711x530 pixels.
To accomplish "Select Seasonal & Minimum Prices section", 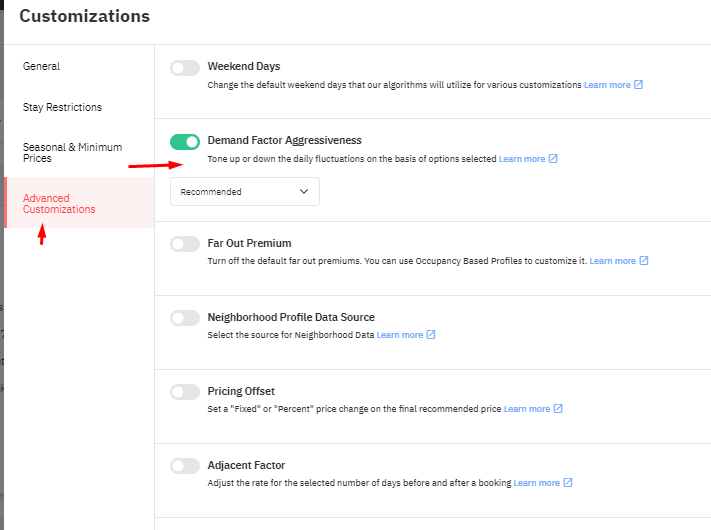I will [x=73, y=153].
